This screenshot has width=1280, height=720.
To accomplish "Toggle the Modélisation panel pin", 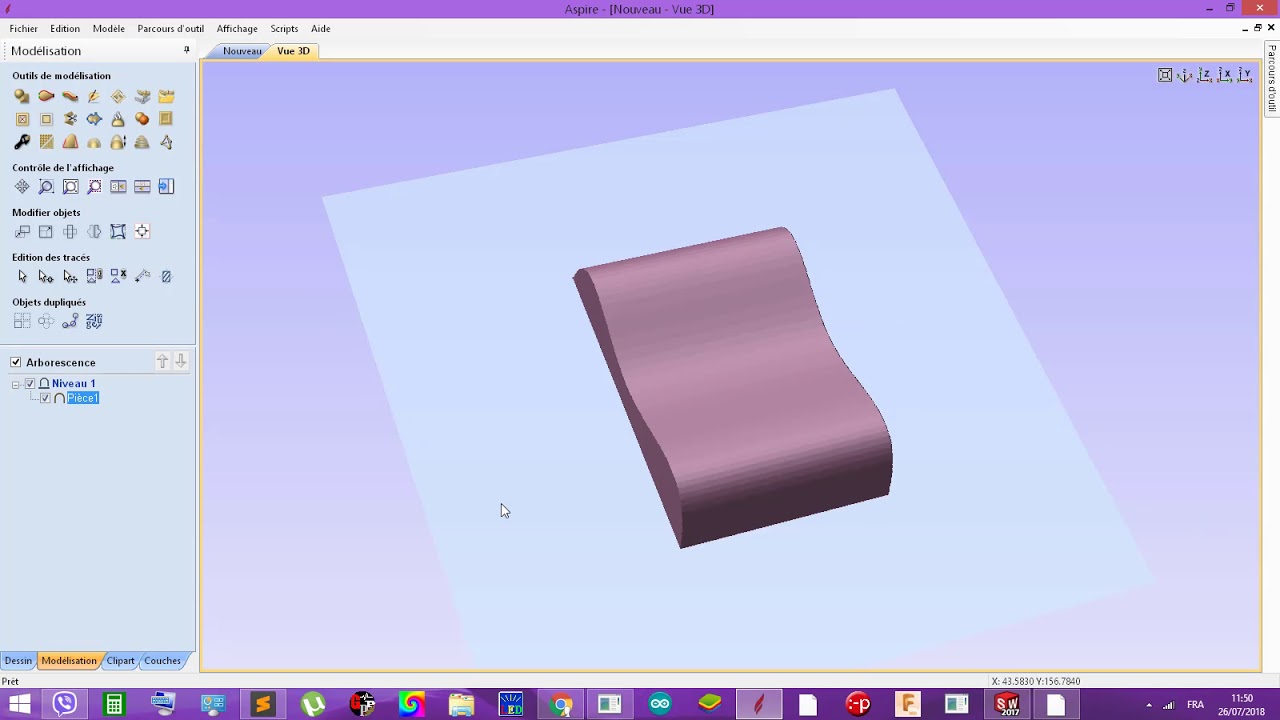I will 186,50.
